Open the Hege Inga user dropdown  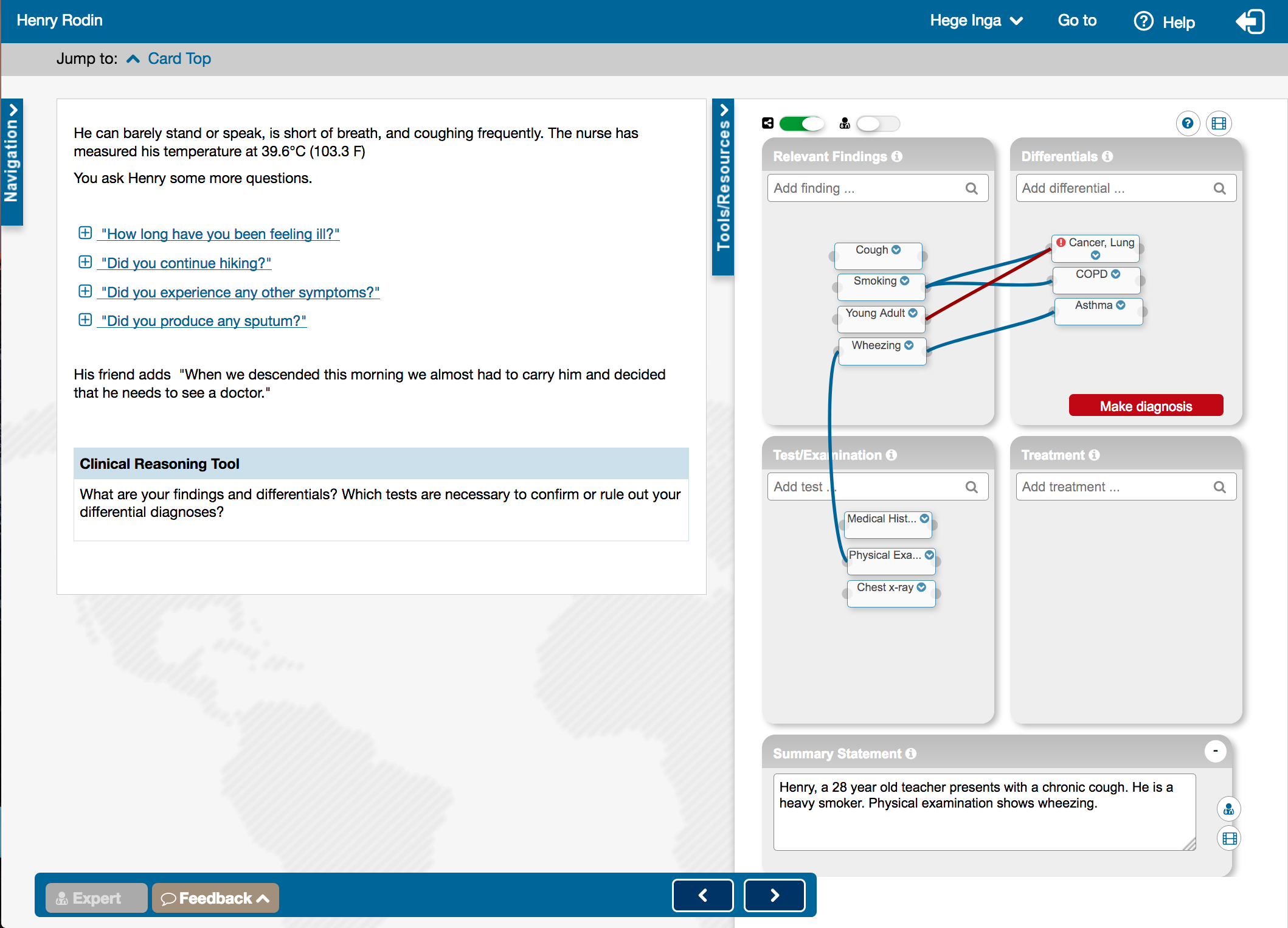click(976, 21)
